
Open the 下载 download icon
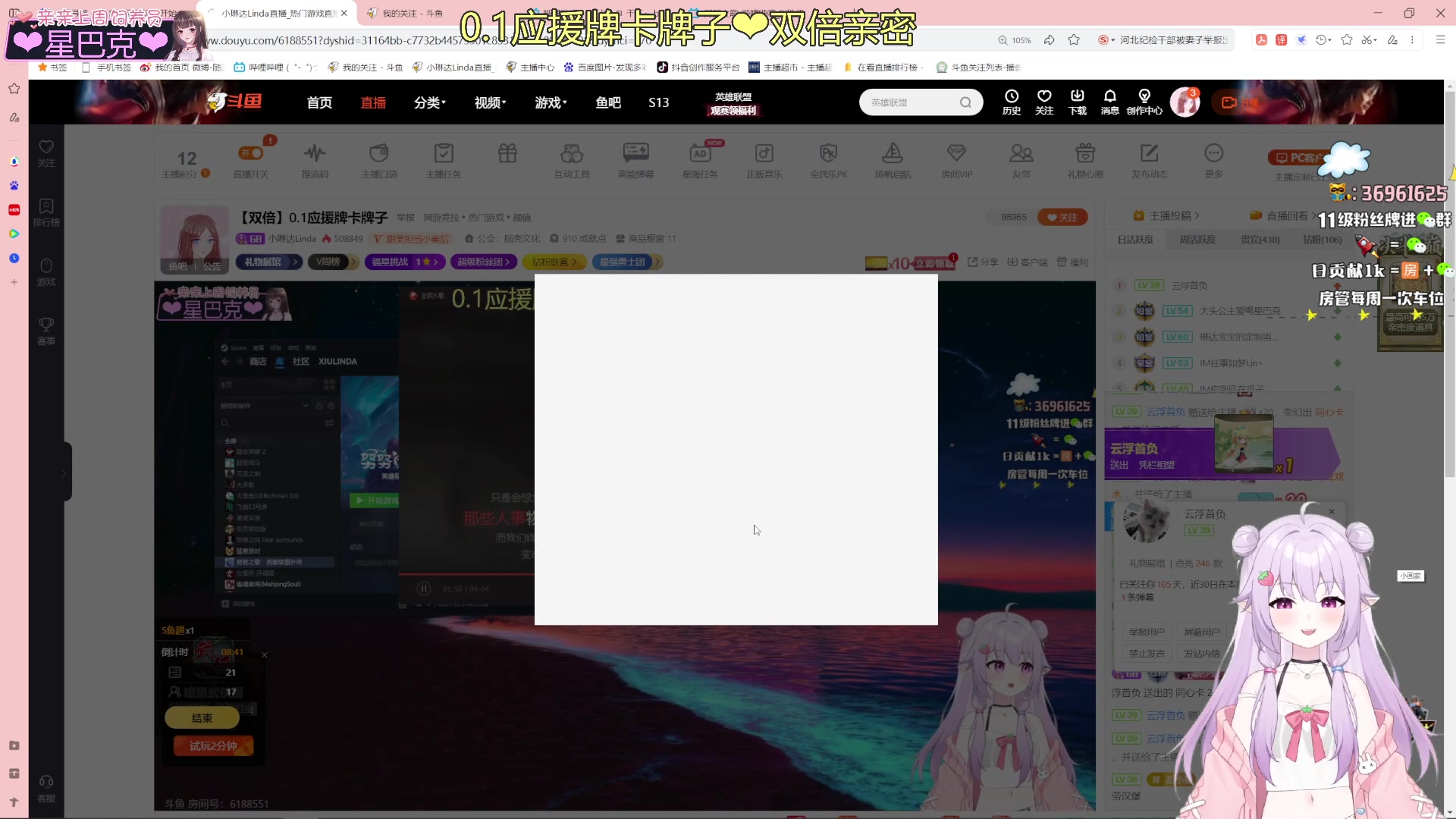(x=1078, y=102)
